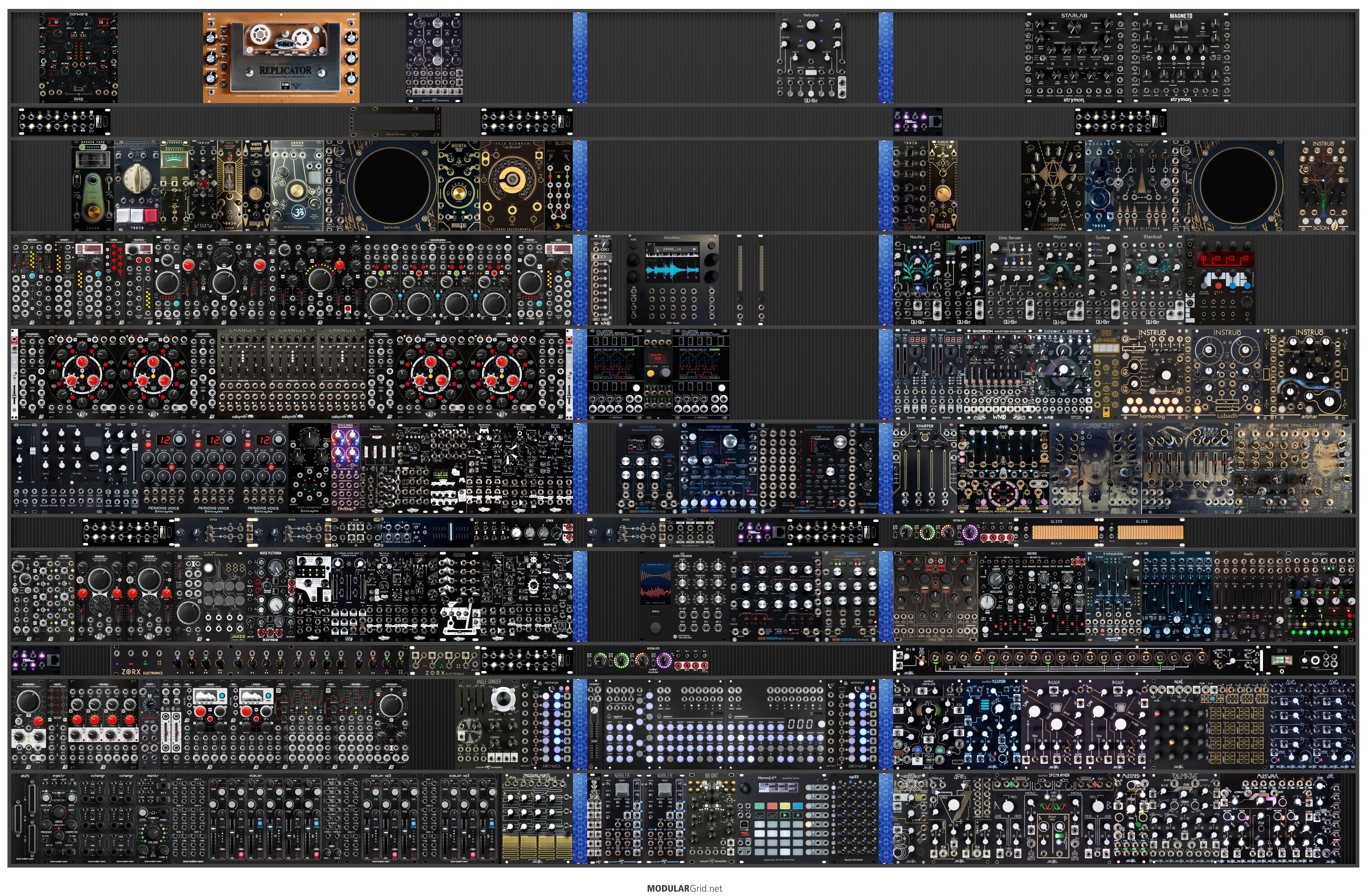Viewport: 1370px width, 896px height.
Task: Click the Drone Manecolin module
Action: (1293, 468)
